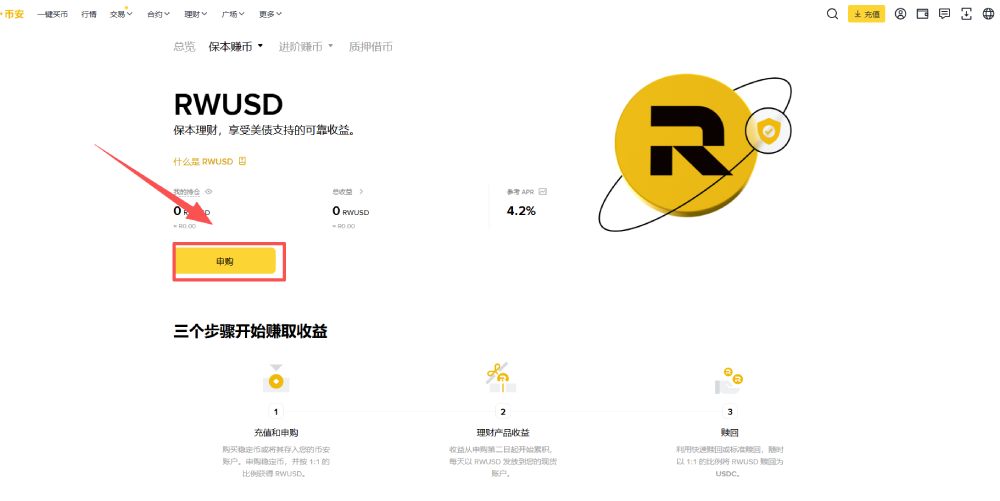Click the yellow 申购 button
The width and height of the screenshot is (1000, 501).
[225, 261]
